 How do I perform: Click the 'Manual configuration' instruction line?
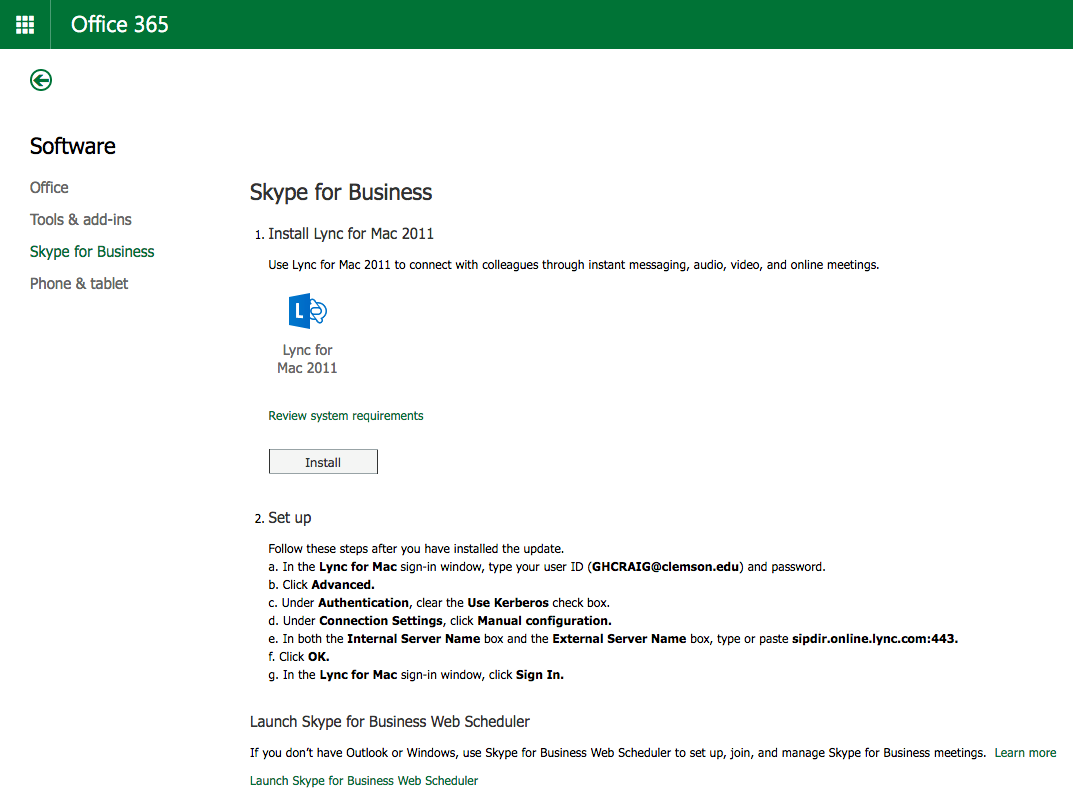440,621
